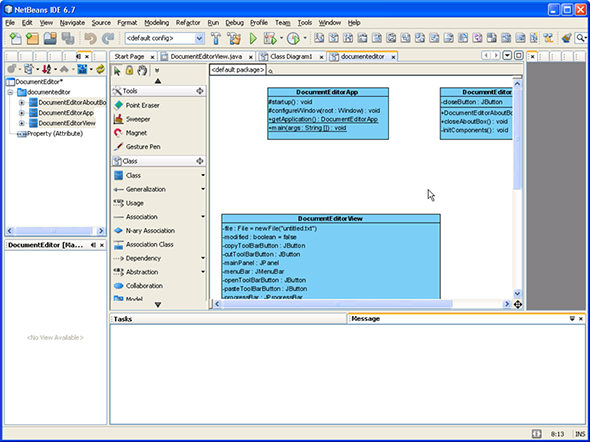Click the Redo arrow icon
Viewport: 590px width, 442px height.
(x=108, y=38)
